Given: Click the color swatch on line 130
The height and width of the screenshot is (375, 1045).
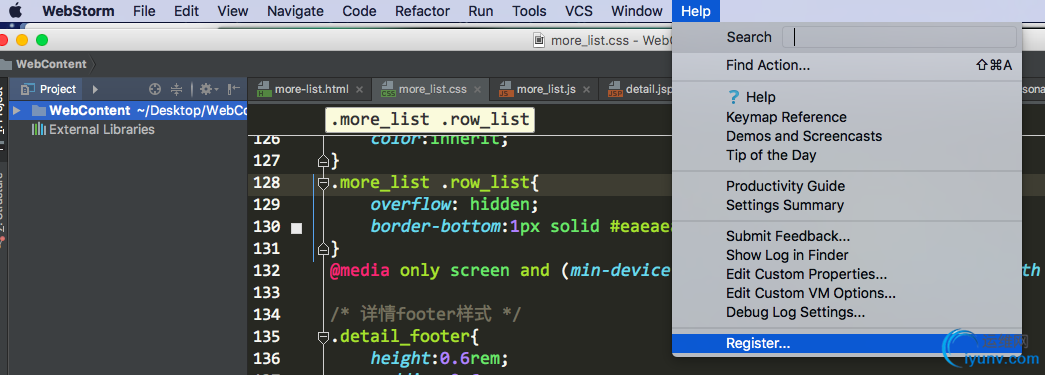Looking at the screenshot, I should point(297,228).
